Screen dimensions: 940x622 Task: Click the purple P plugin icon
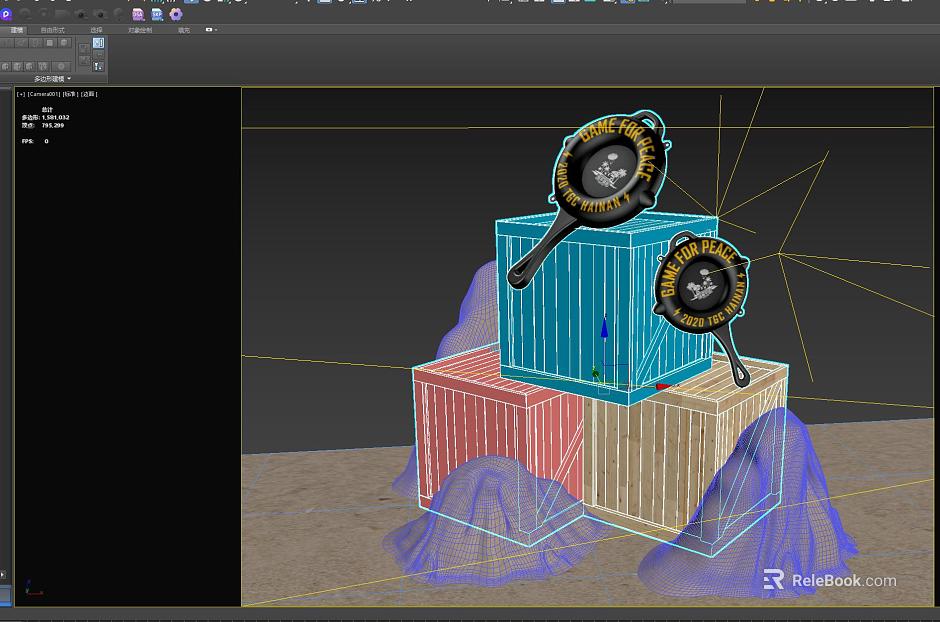coord(6,13)
